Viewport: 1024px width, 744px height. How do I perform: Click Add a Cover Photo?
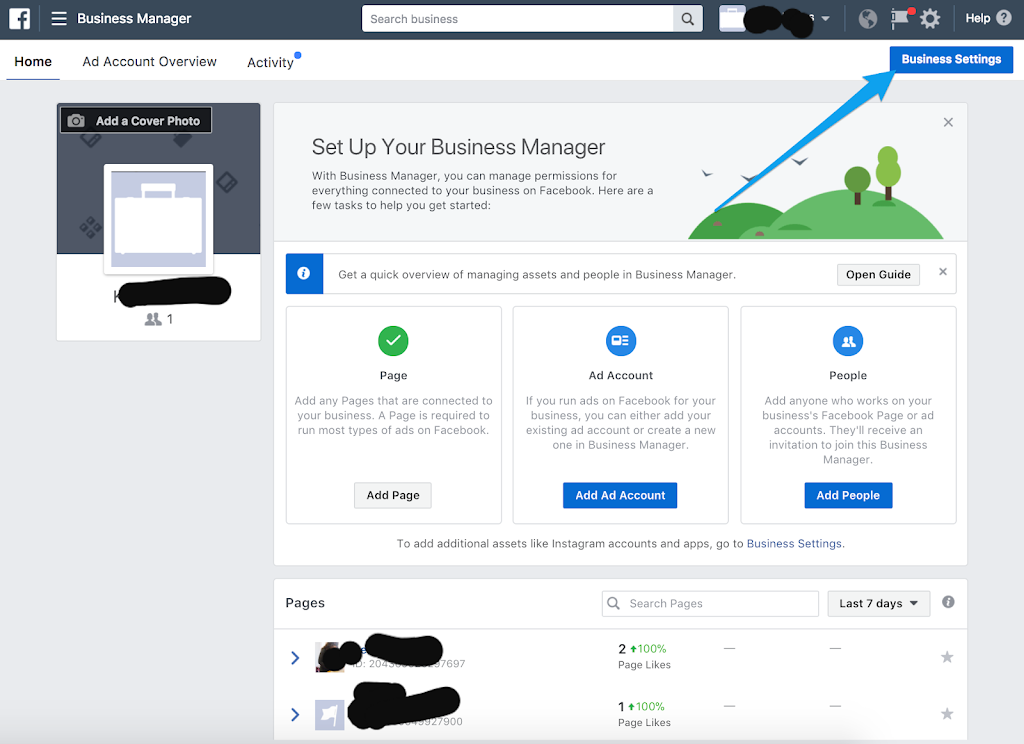click(136, 120)
